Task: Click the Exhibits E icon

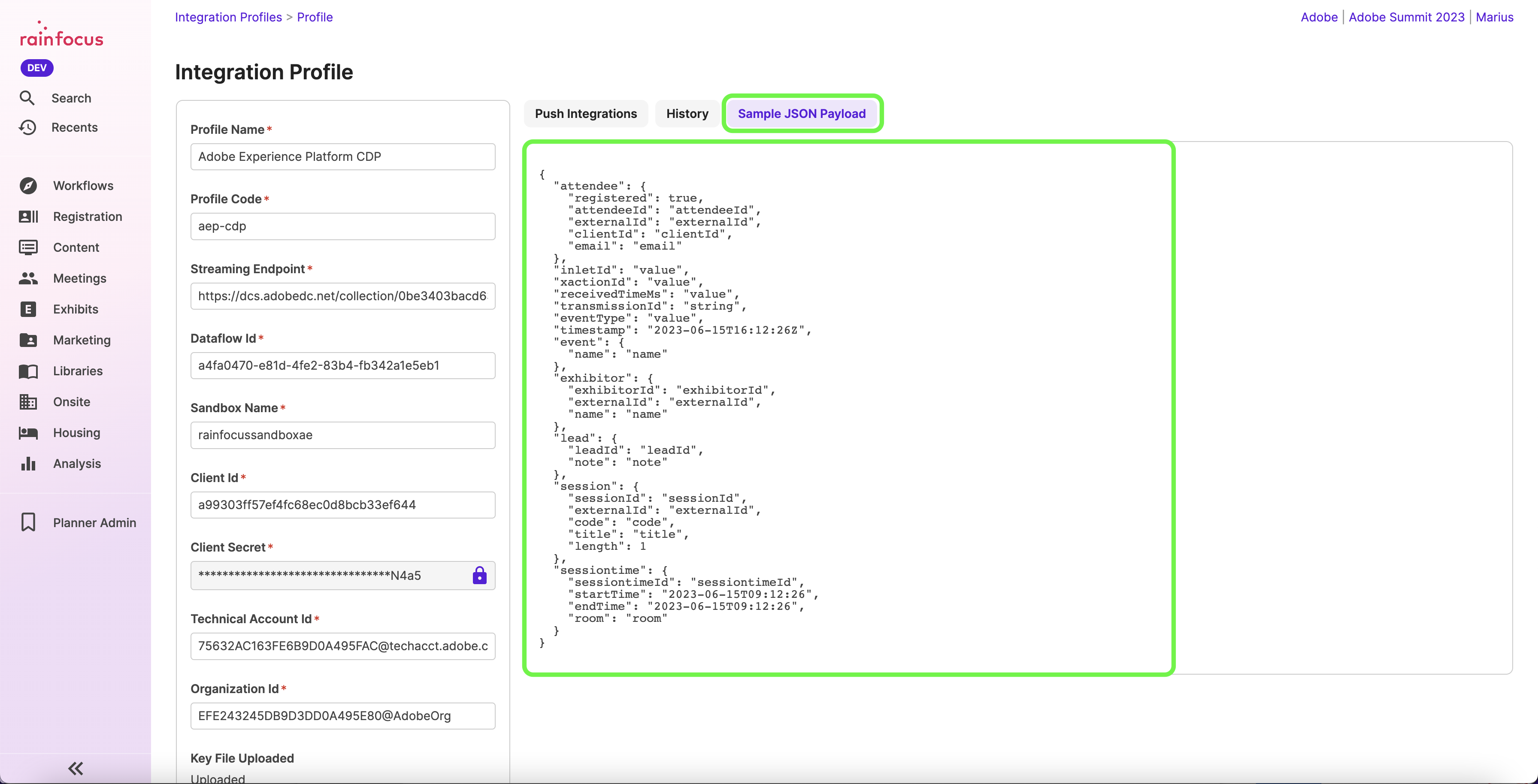Action: click(x=28, y=309)
